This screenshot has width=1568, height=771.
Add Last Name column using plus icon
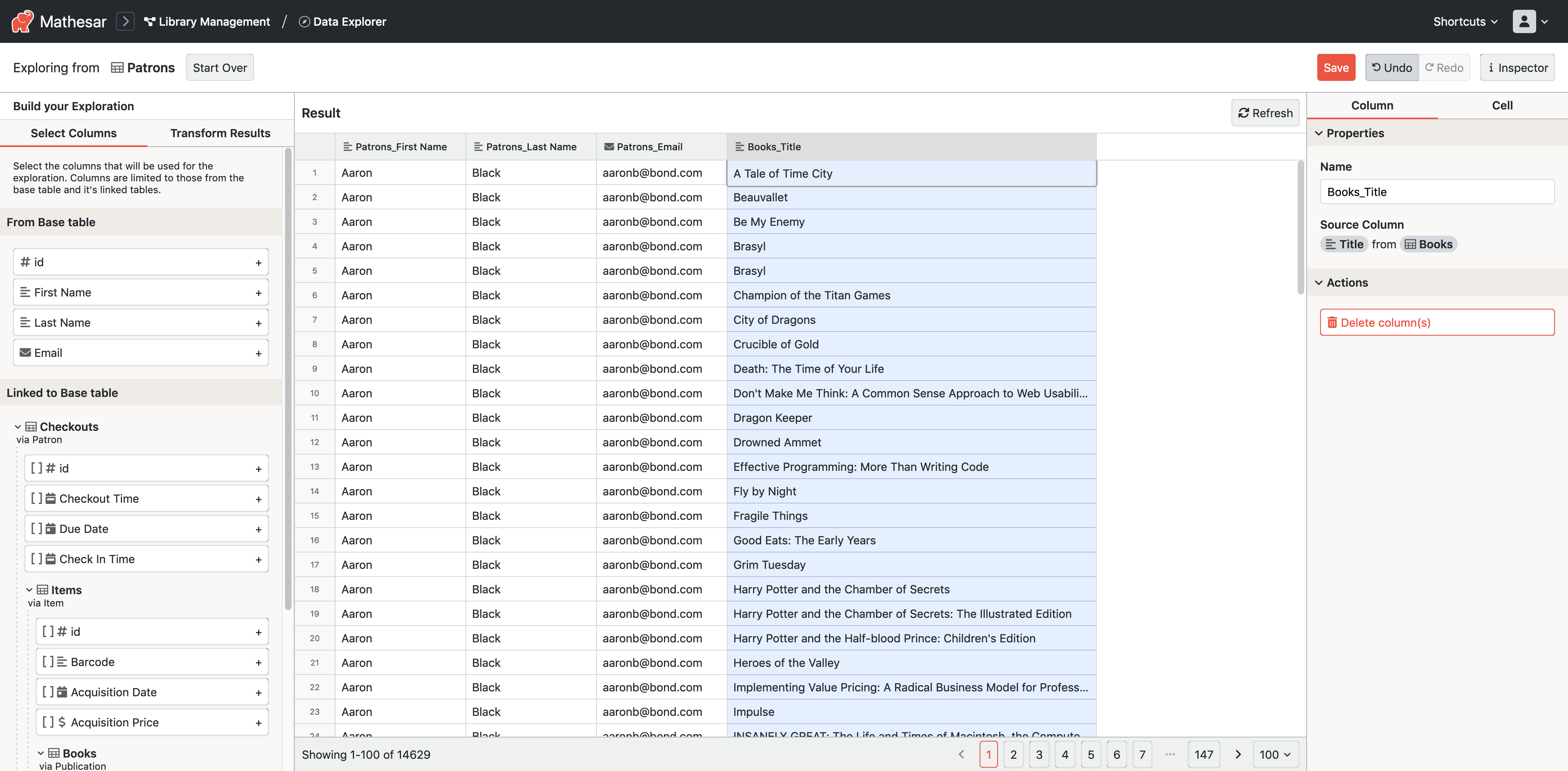(258, 323)
